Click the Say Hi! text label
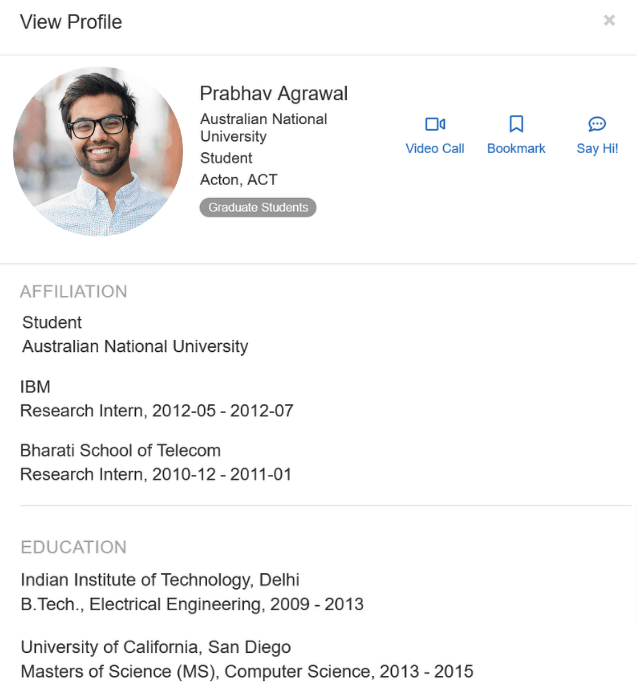638x700 pixels. [x=597, y=148]
